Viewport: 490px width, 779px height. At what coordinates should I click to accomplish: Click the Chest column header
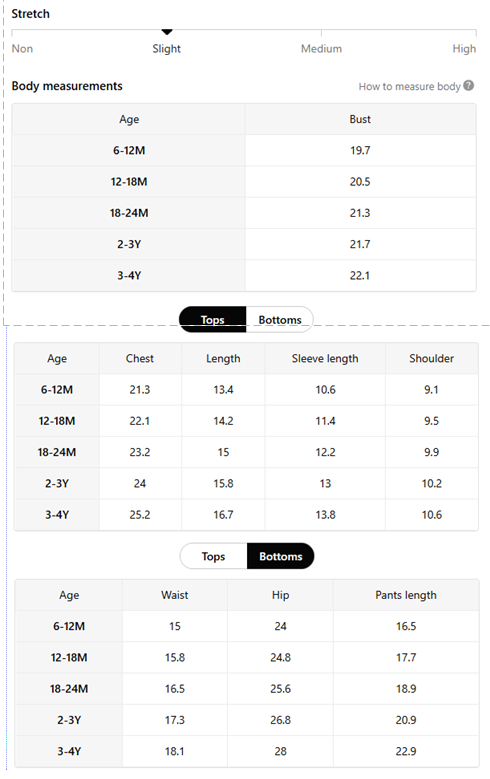[x=140, y=358]
